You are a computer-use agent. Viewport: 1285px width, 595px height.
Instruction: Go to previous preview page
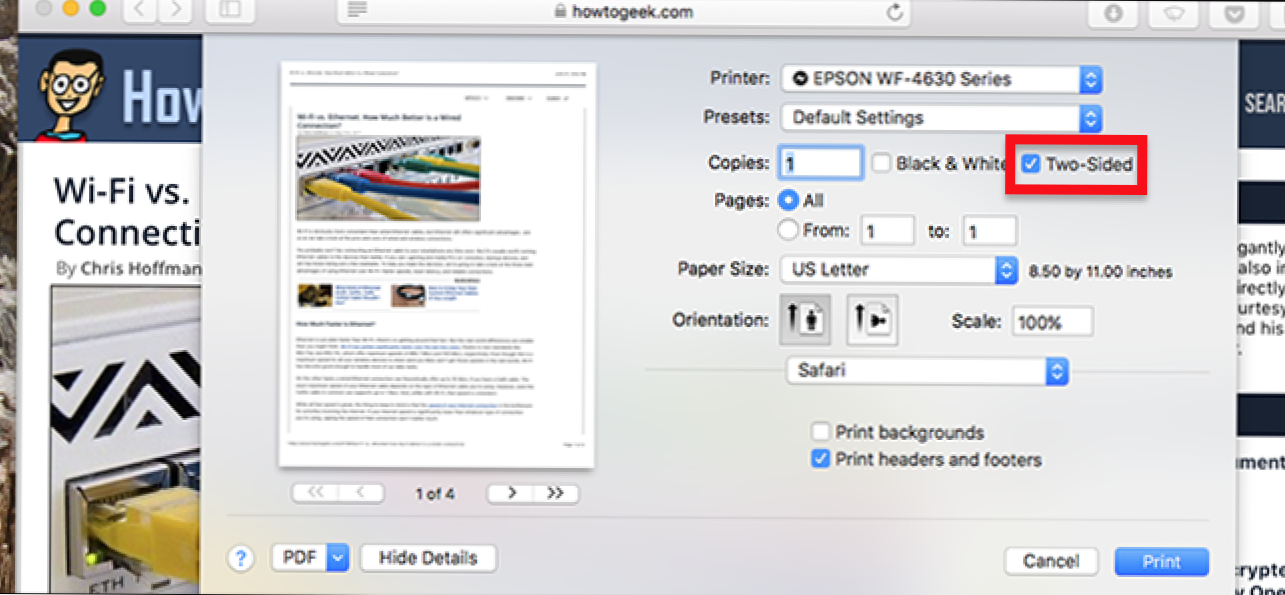coord(361,493)
